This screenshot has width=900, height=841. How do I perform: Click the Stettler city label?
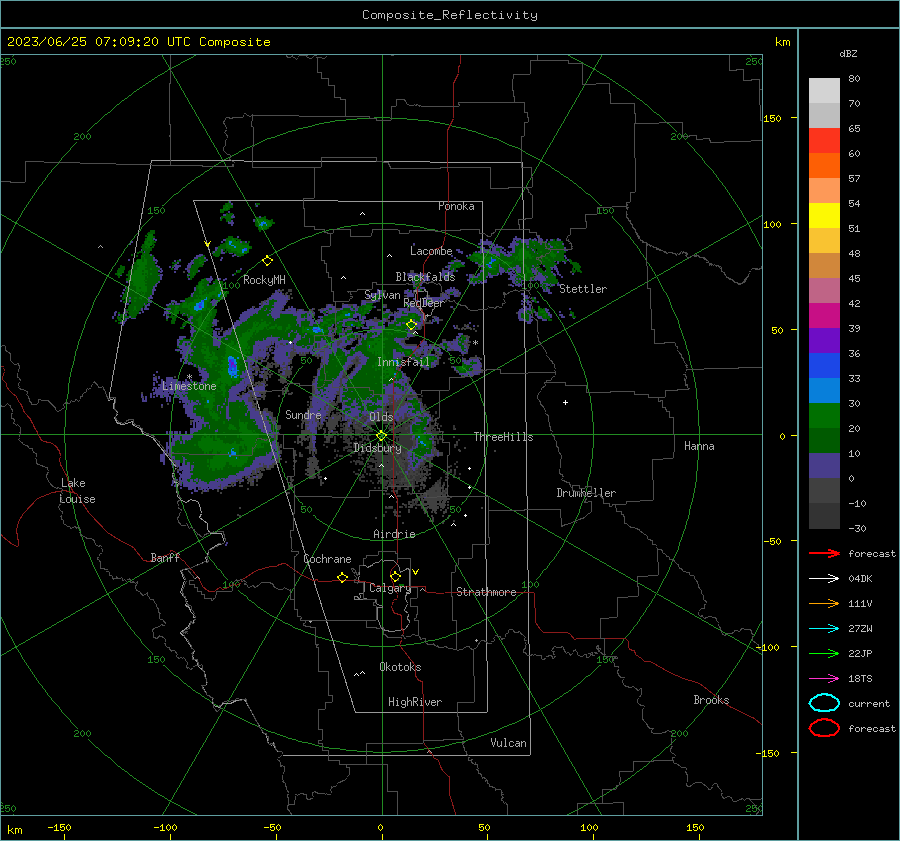tap(583, 289)
